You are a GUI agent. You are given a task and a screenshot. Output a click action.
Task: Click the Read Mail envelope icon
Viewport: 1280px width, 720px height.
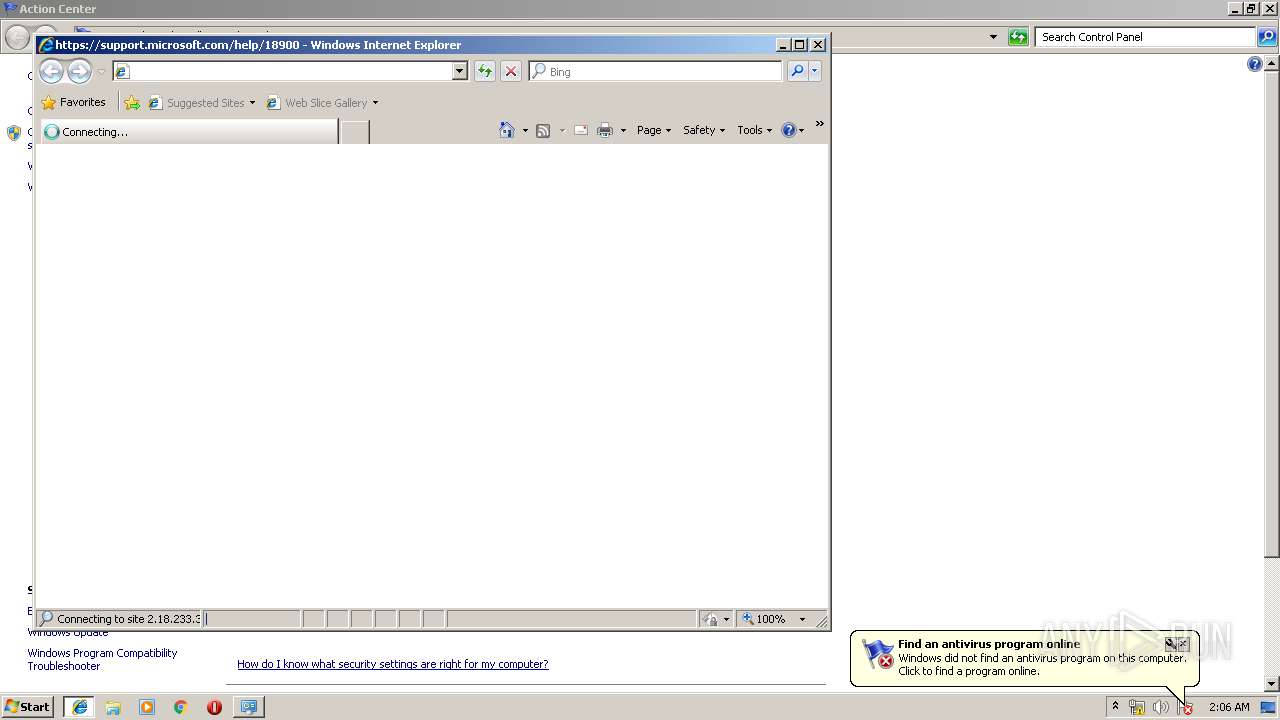(x=580, y=130)
